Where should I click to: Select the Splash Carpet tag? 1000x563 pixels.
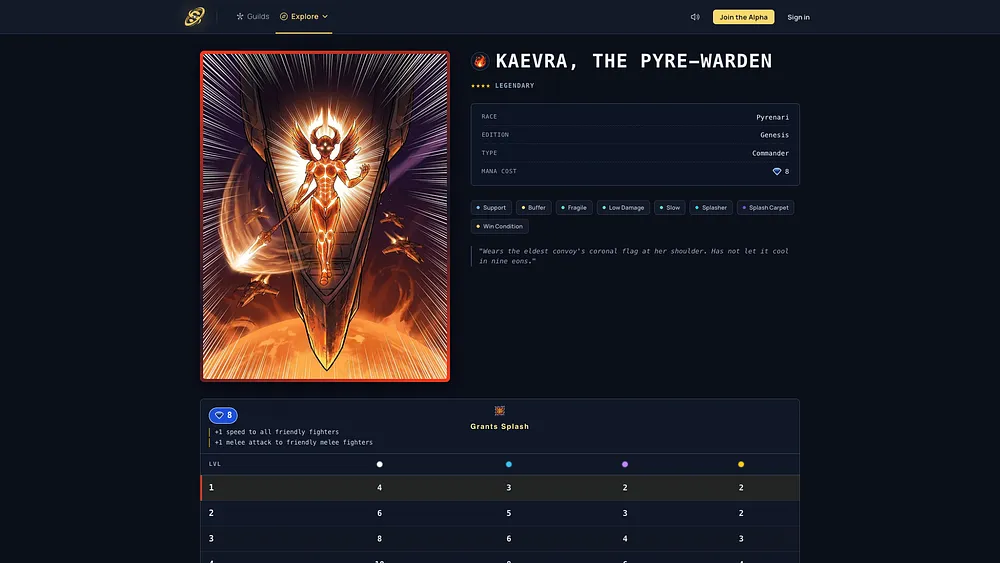coord(765,207)
